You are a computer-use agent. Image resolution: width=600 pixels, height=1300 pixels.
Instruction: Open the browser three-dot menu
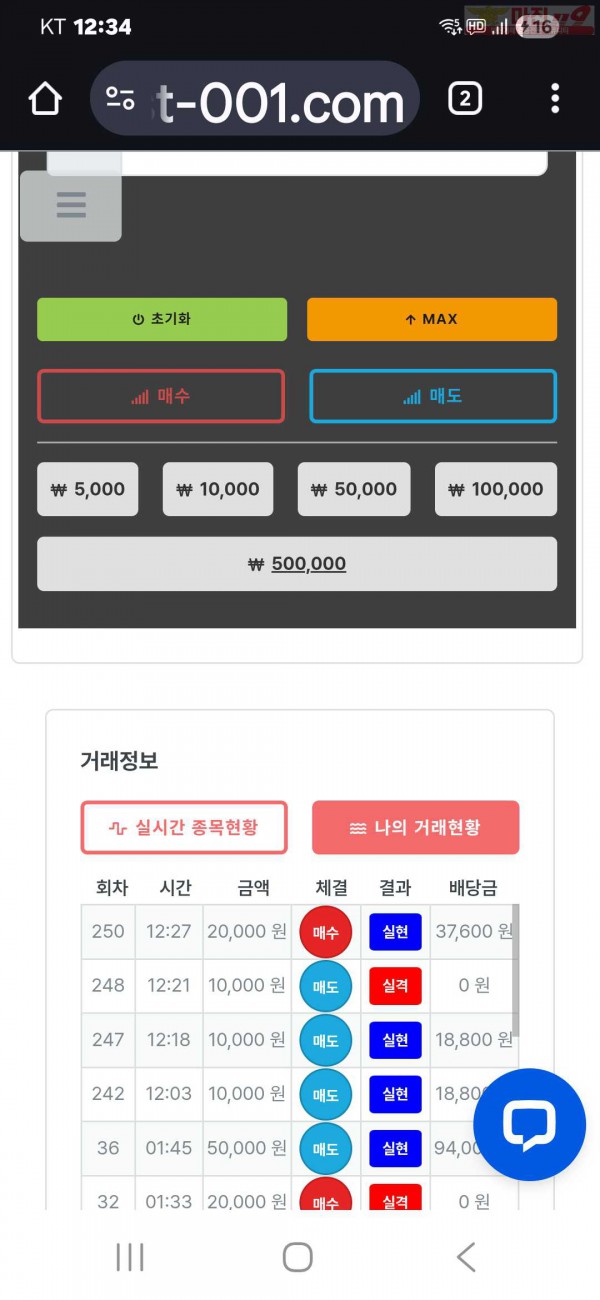coord(555,98)
